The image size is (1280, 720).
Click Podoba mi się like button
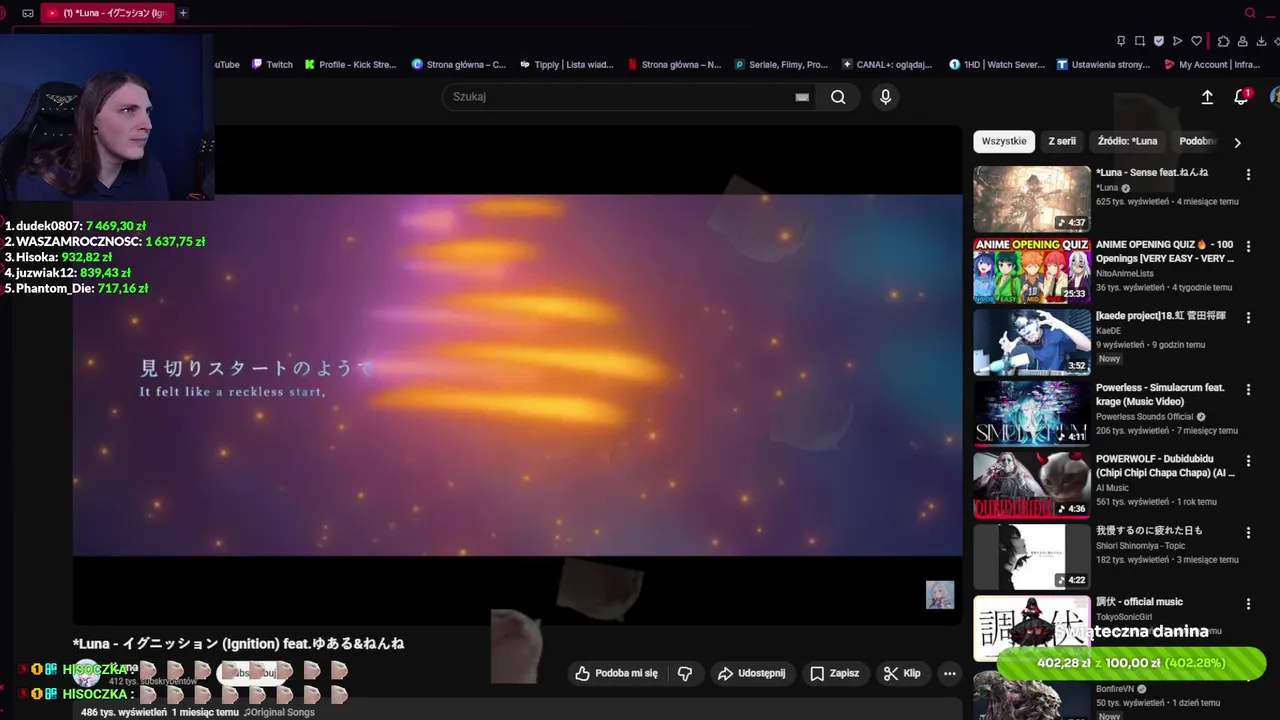616,673
